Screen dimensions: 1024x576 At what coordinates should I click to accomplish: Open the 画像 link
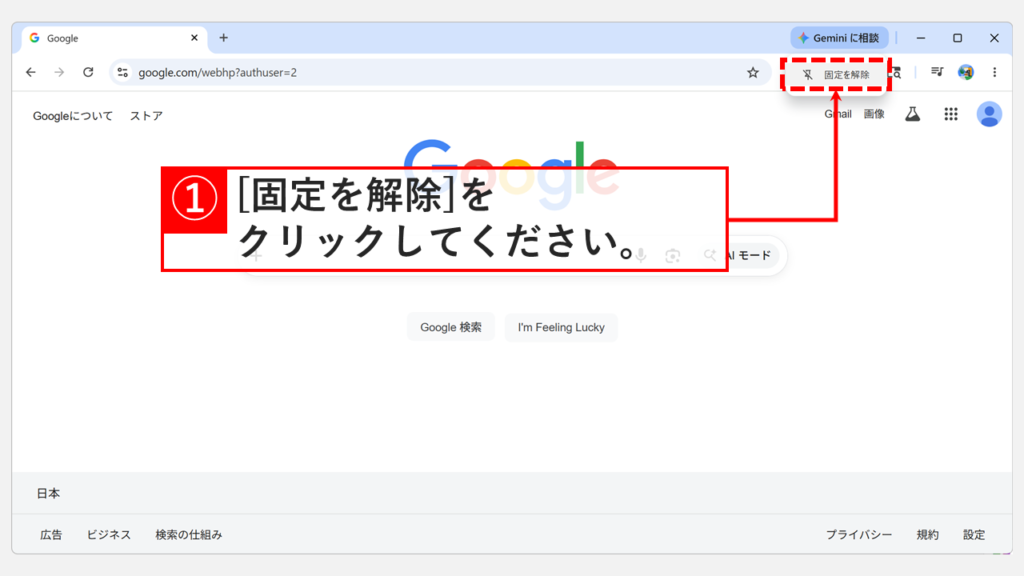[874, 114]
